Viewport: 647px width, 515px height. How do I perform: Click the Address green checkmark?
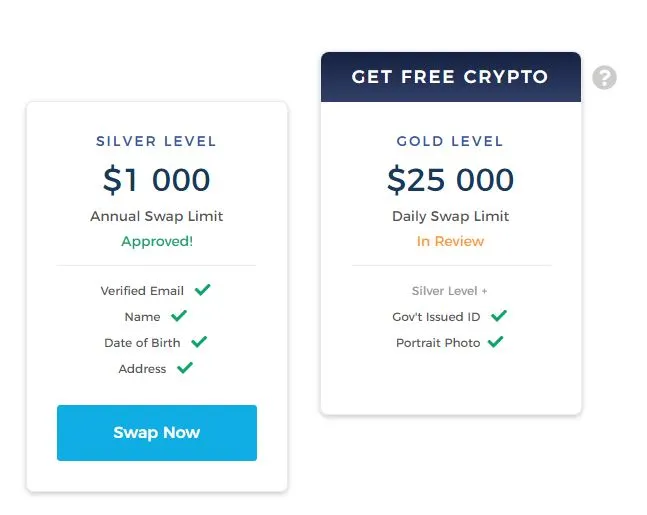tap(185, 367)
